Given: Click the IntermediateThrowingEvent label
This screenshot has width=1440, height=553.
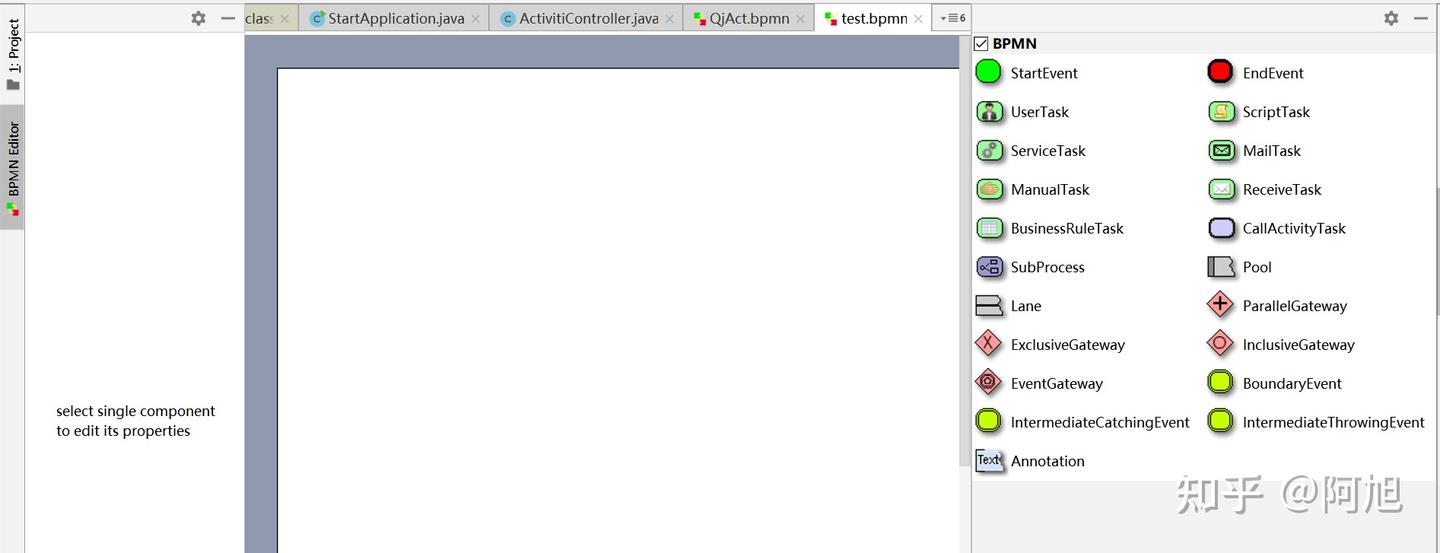Looking at the screenshot, I should click(x=1334, y=422).
